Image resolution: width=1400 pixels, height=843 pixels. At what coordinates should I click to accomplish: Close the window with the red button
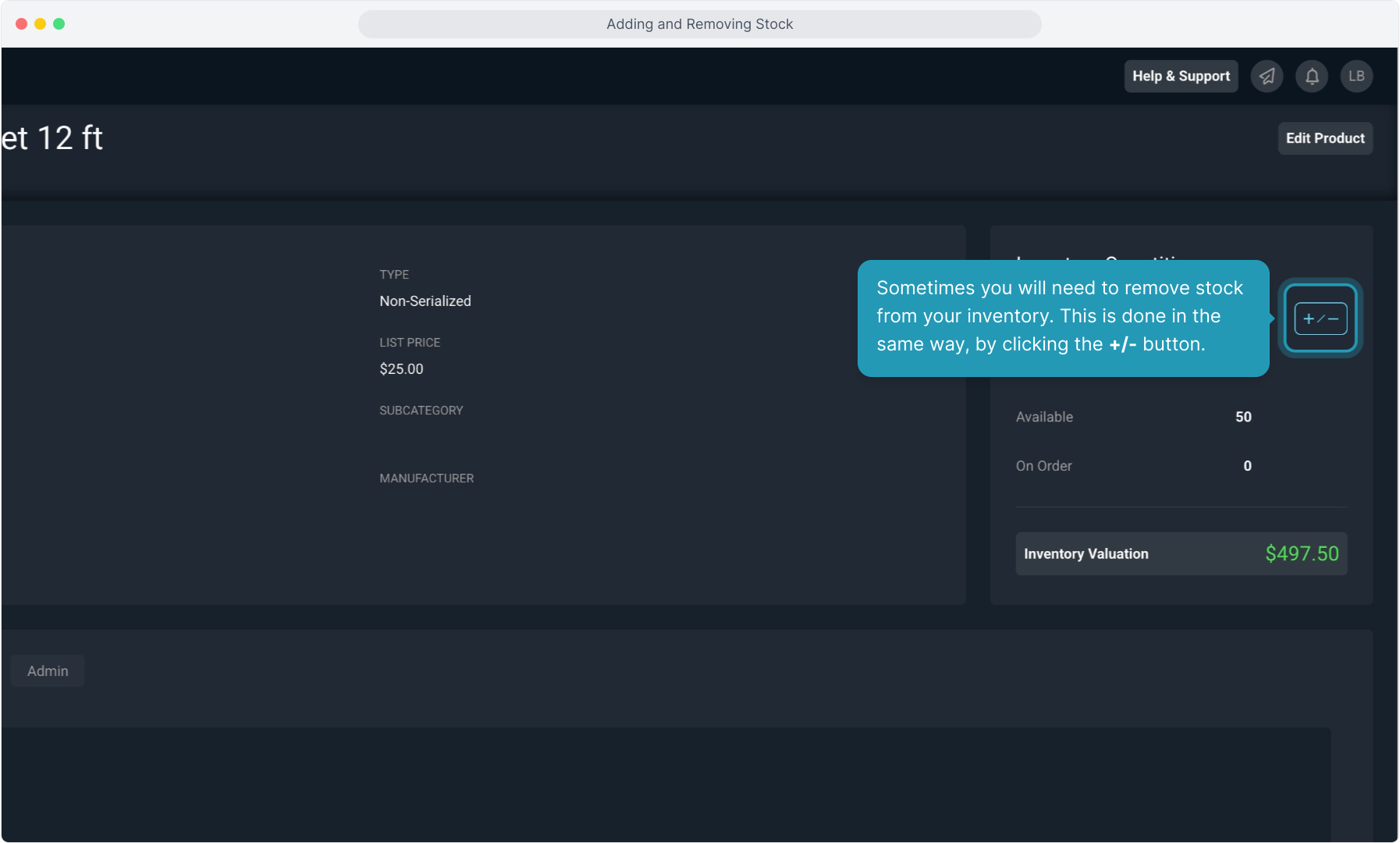tap(22, 24)
